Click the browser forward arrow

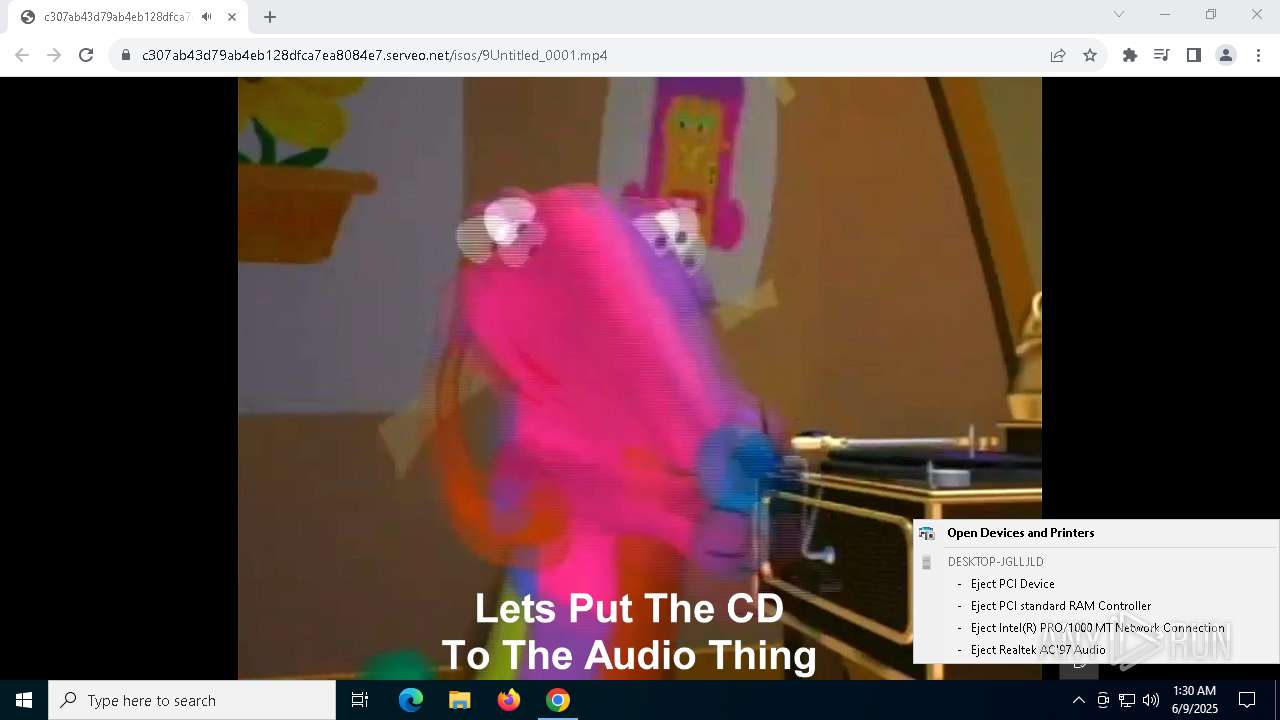(x=54, y=55)
